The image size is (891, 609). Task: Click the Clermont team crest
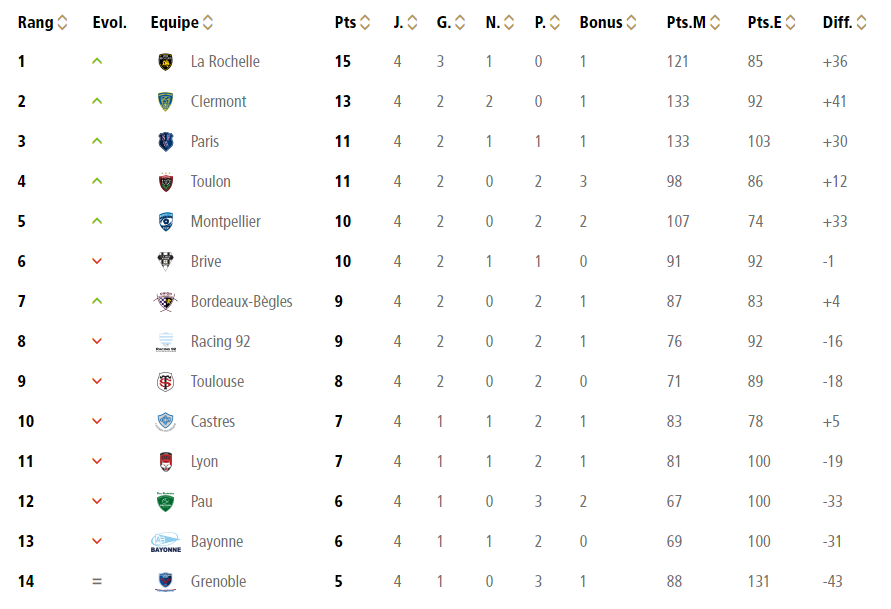(166, 102)
